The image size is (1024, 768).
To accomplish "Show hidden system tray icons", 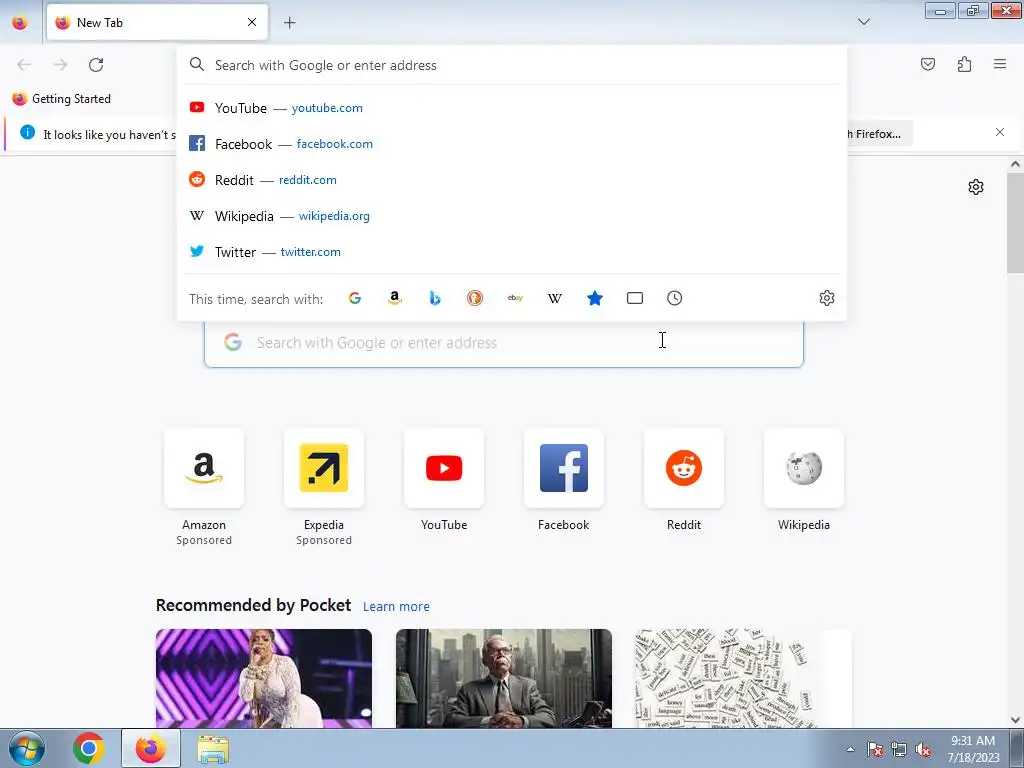I will point(850,750).
